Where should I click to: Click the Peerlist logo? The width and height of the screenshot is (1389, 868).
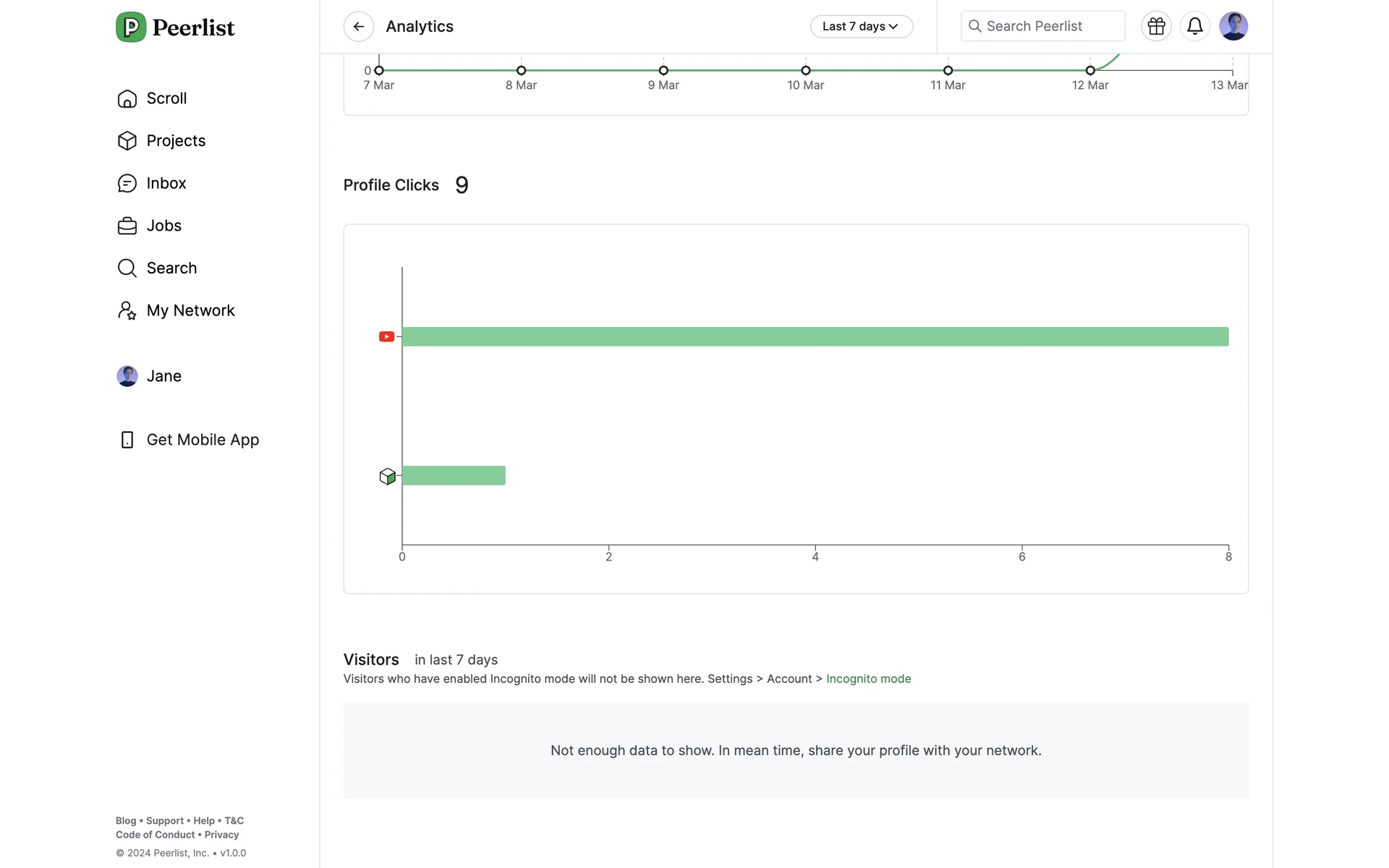(175, 27)
